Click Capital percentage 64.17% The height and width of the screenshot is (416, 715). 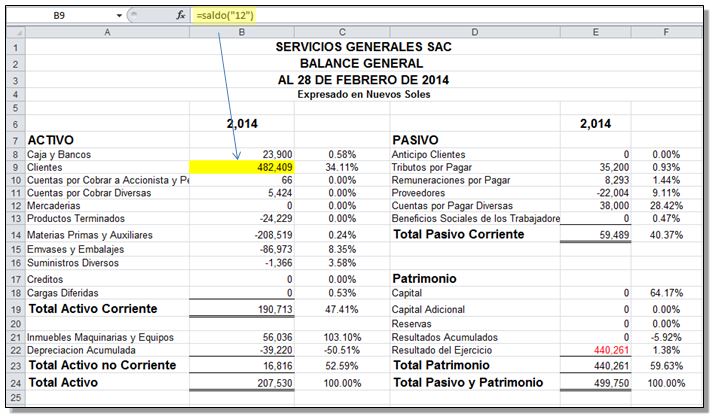coord(666,293)
